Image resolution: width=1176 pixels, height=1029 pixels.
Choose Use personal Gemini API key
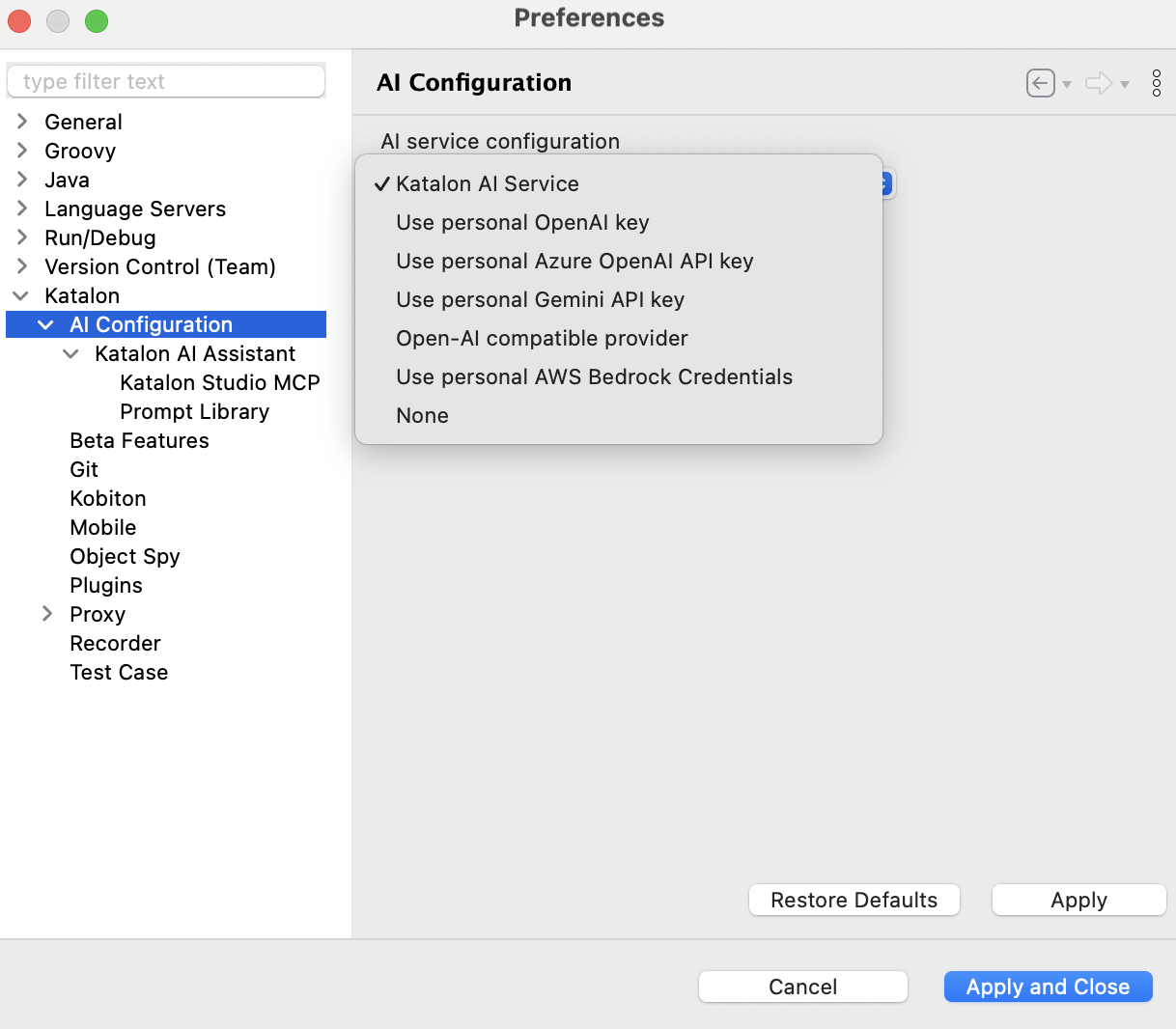coord(540,300)
